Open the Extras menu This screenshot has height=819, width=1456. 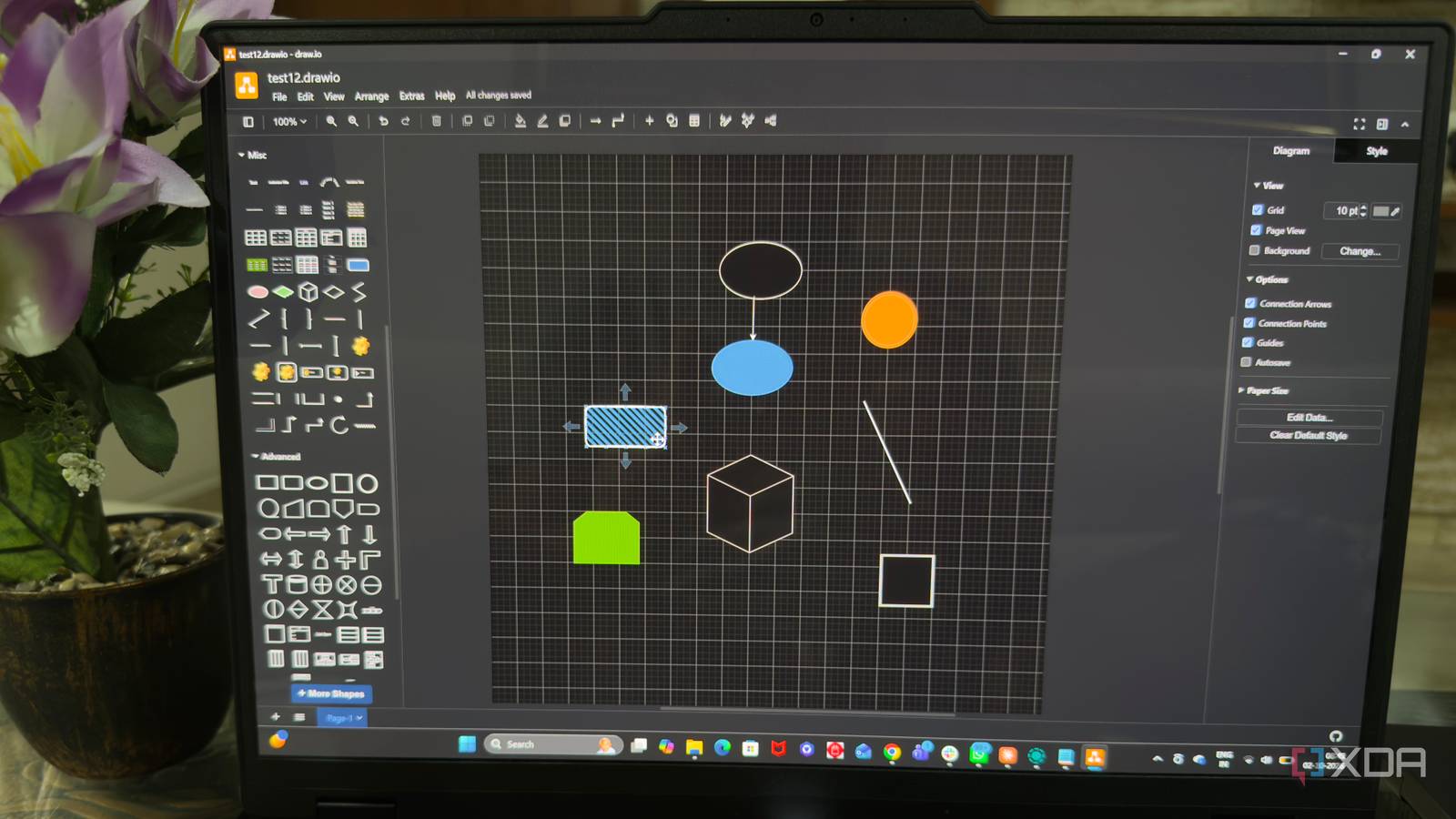click(x=411, y=96)
